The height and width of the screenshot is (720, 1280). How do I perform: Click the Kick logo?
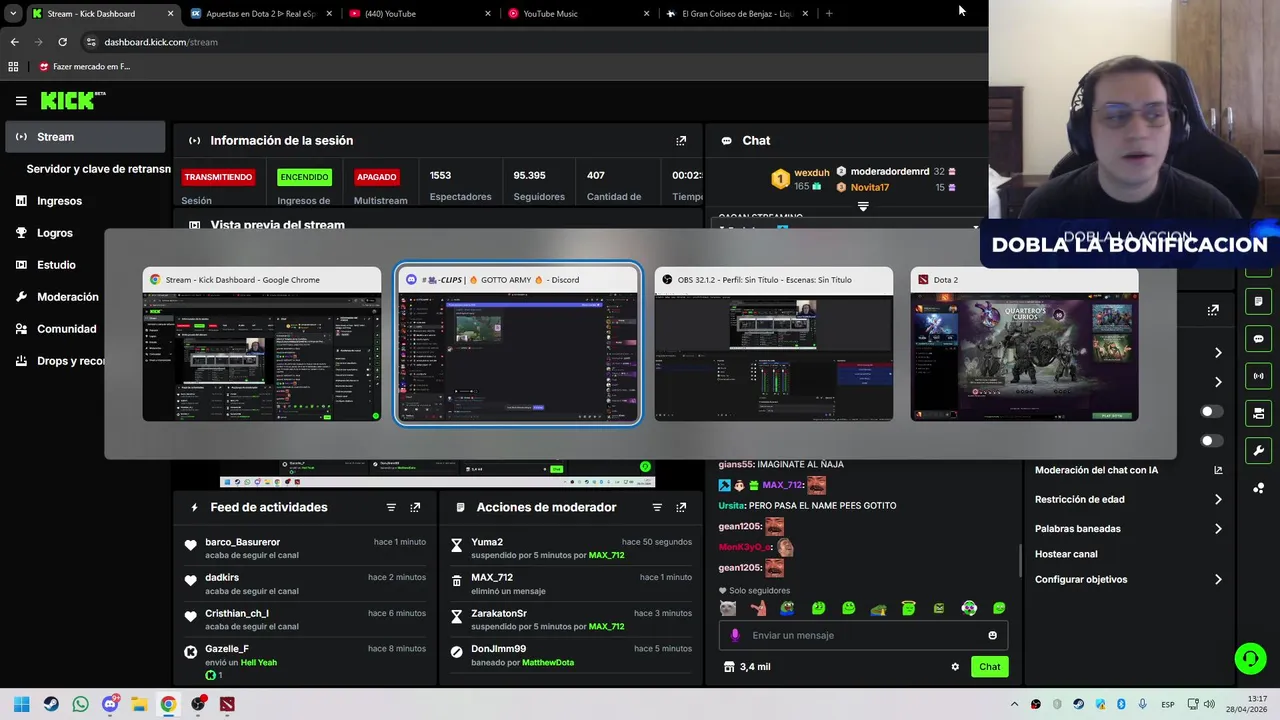tap(72, 100)
